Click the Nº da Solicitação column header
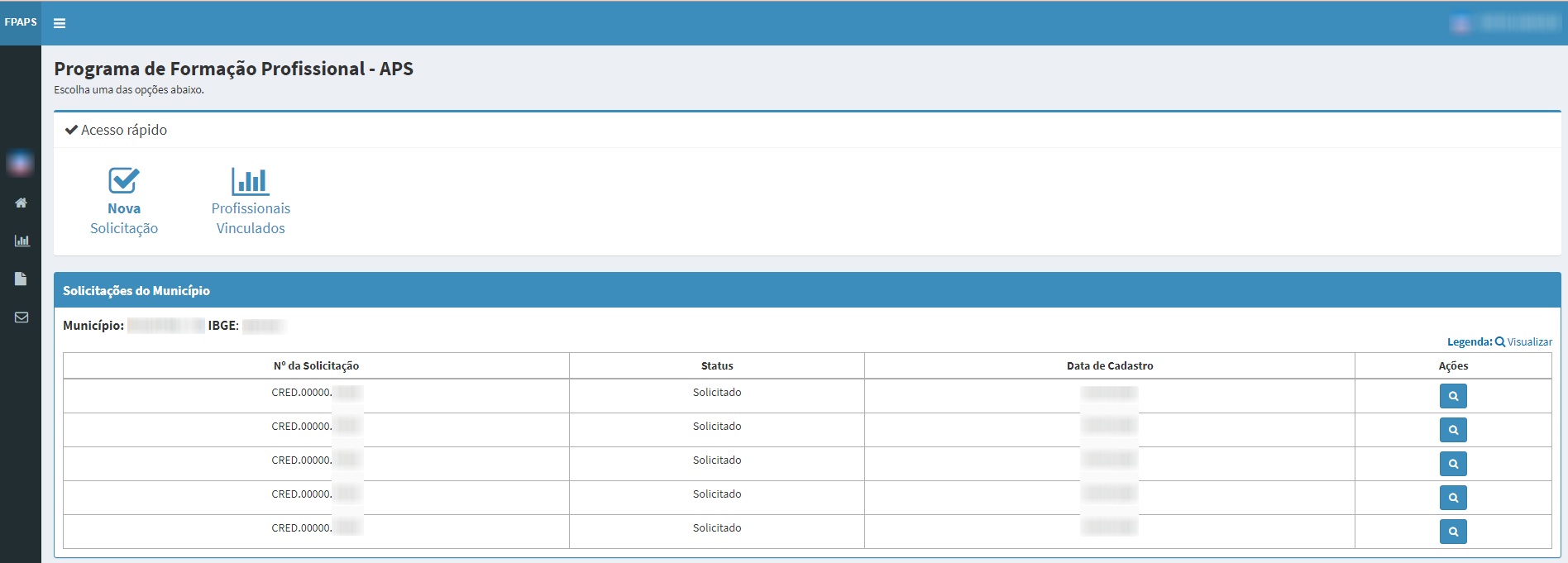The width and height of the screenshot is (1568, 563). click(x=316, y=366)
